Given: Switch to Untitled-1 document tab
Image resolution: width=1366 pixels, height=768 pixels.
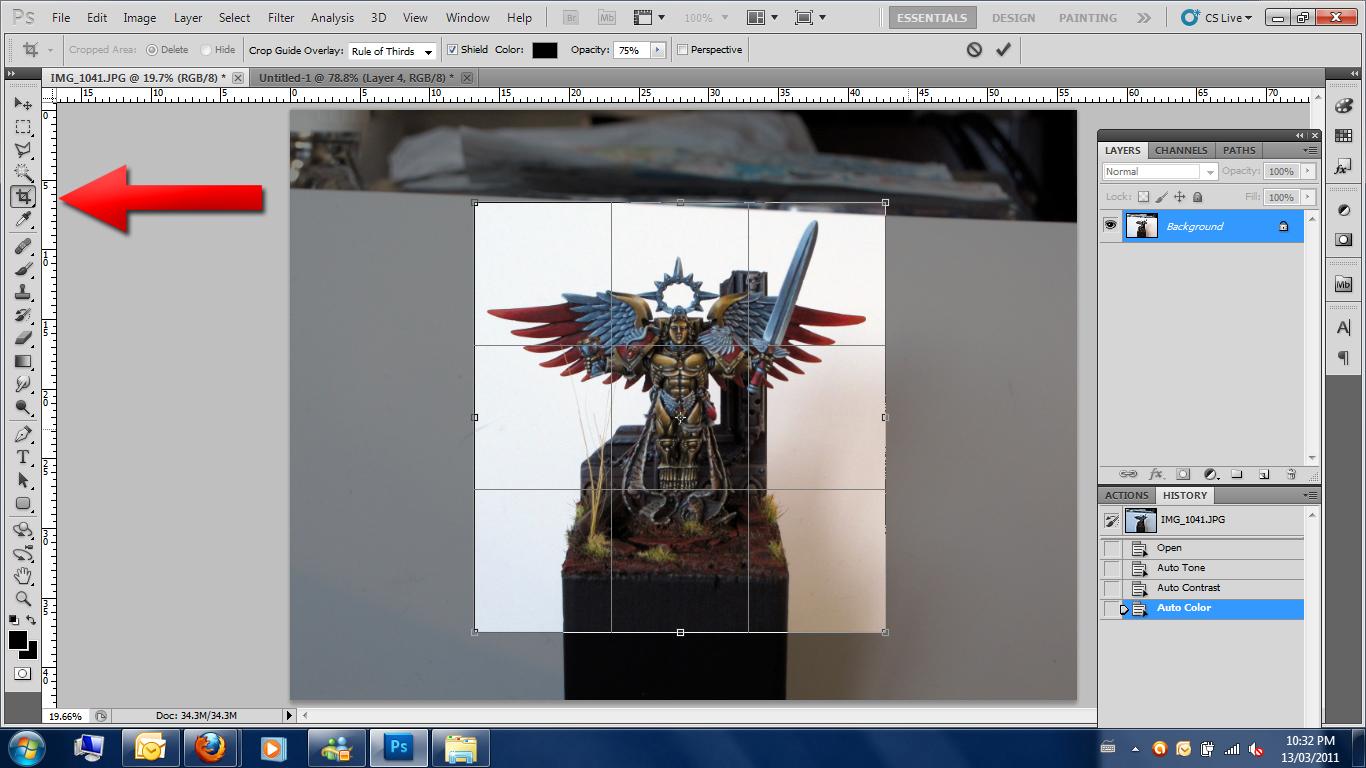Looking at the screenshot, I should click(355, 77).
